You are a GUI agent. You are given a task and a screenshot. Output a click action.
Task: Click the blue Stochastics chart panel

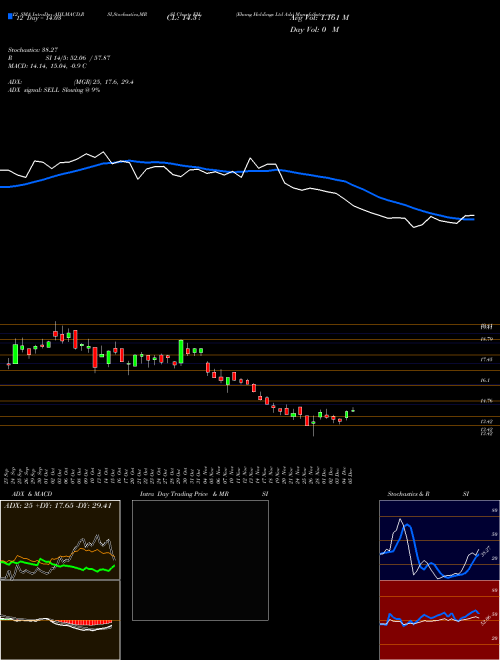click(x=439, y=540)
